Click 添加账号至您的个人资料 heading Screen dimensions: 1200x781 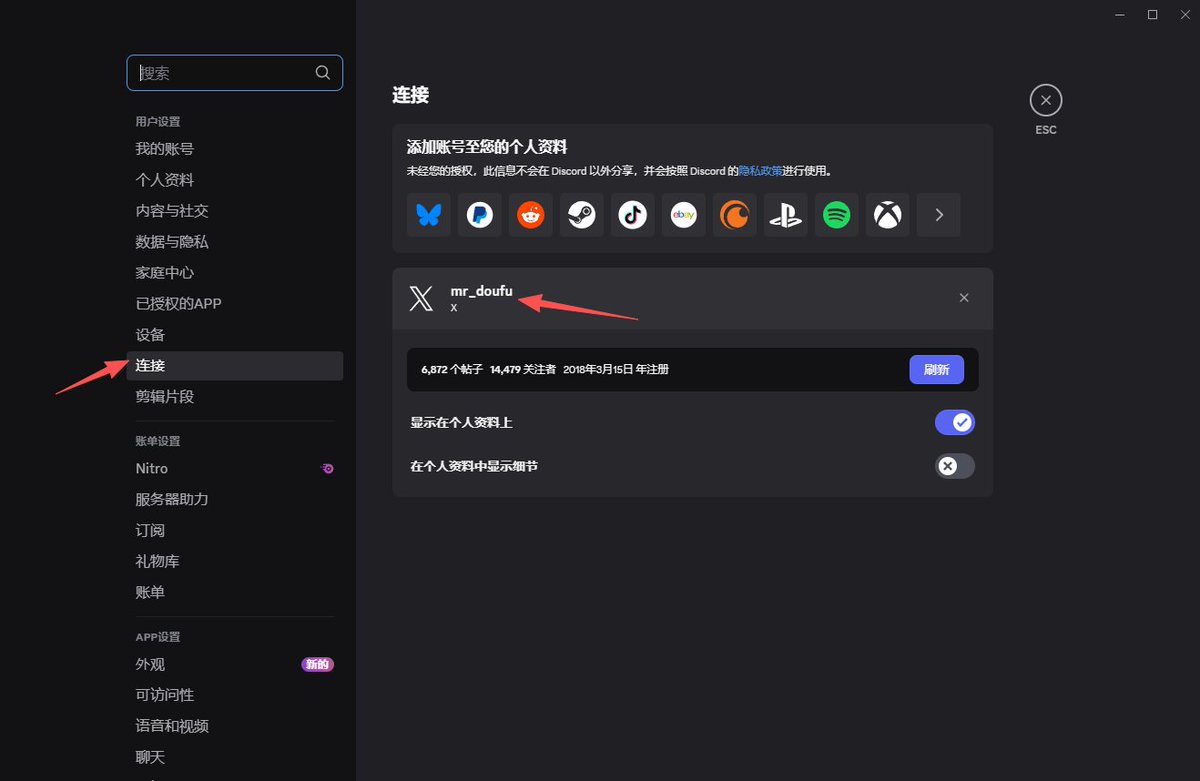tap(487, 147)
